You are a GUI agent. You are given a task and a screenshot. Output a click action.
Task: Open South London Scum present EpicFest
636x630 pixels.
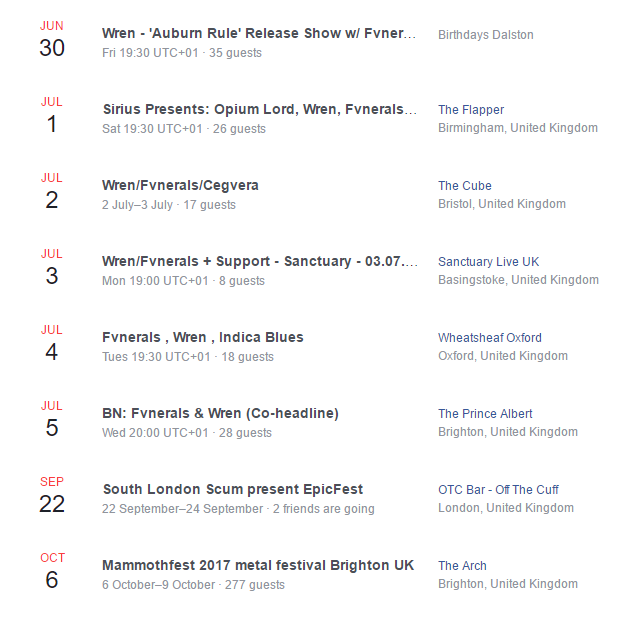232,489
